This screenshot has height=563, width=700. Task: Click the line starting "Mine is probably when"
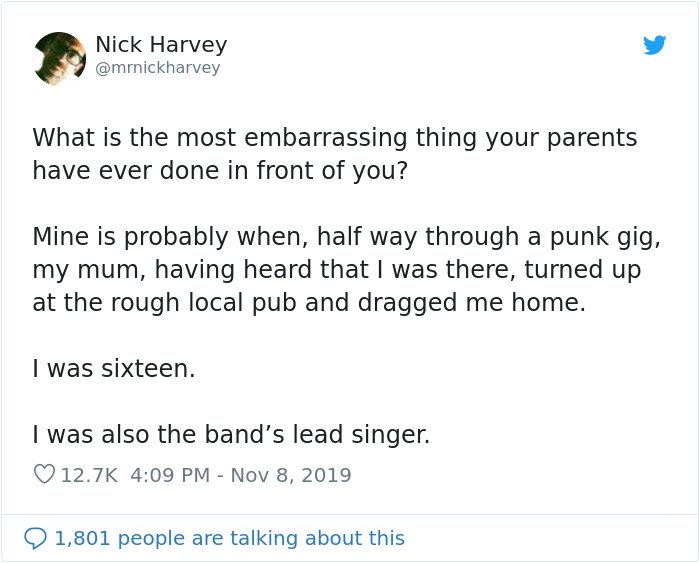tap(346, 237)
